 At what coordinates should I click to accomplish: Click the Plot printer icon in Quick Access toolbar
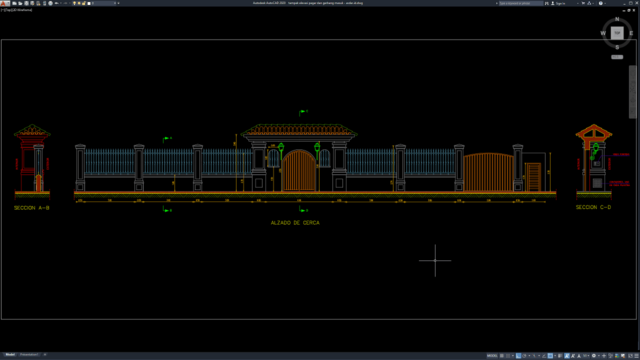[51, 3]
